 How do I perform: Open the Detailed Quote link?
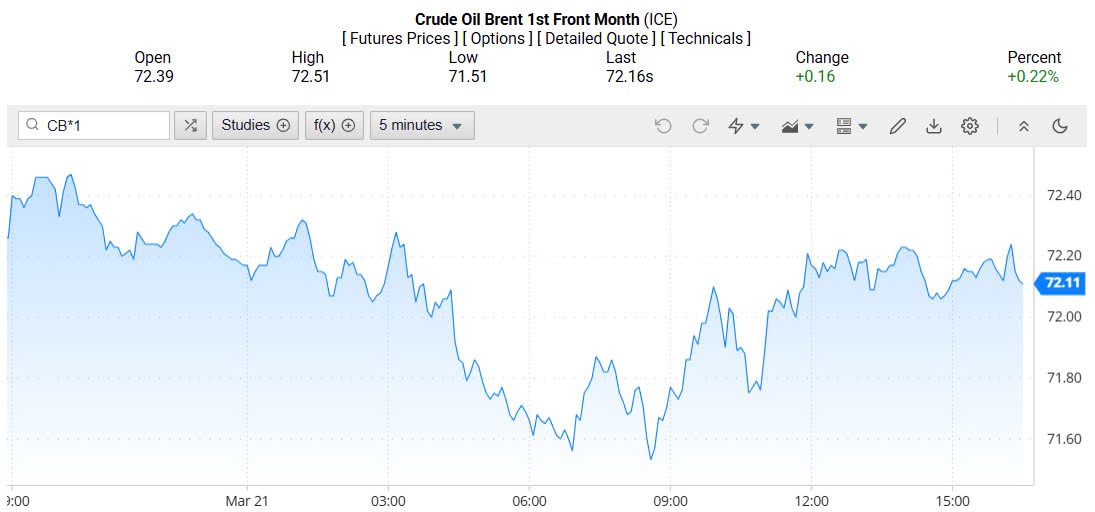tap(597, 38)
